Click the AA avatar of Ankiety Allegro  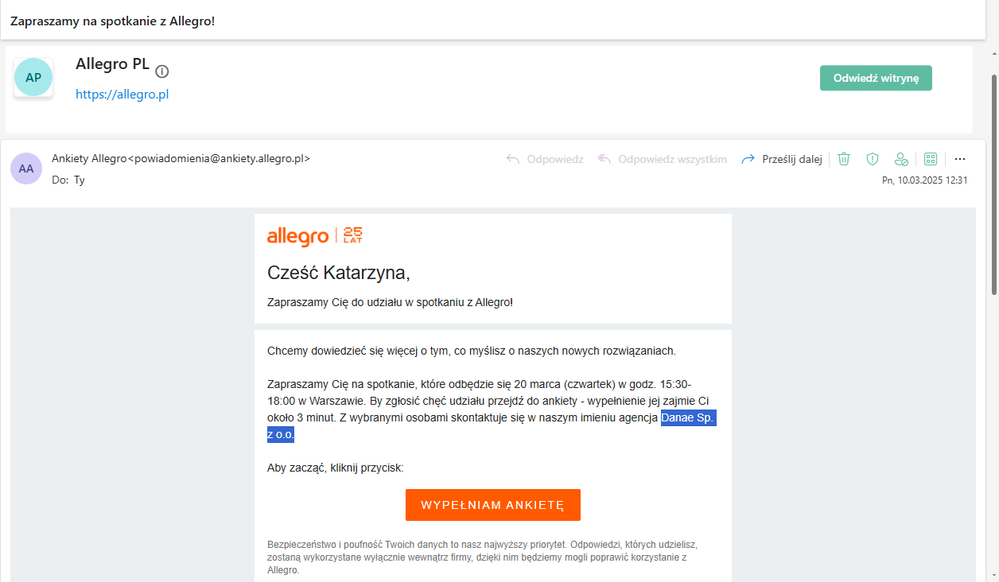pos(26,169)
